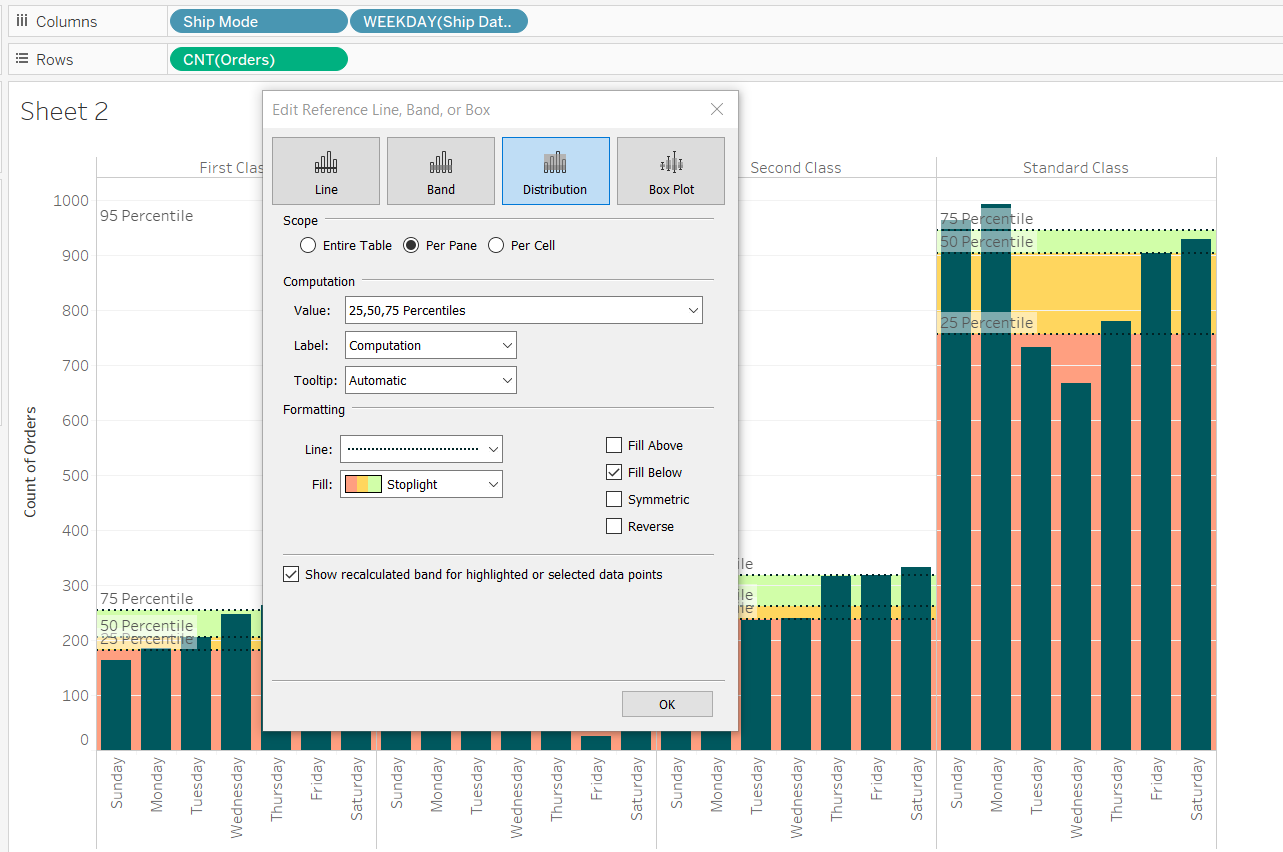The width and height of the screenshot is (1283, 852).
Task: Select the Ship Mode pill in Columns
Action: point(259,21)
